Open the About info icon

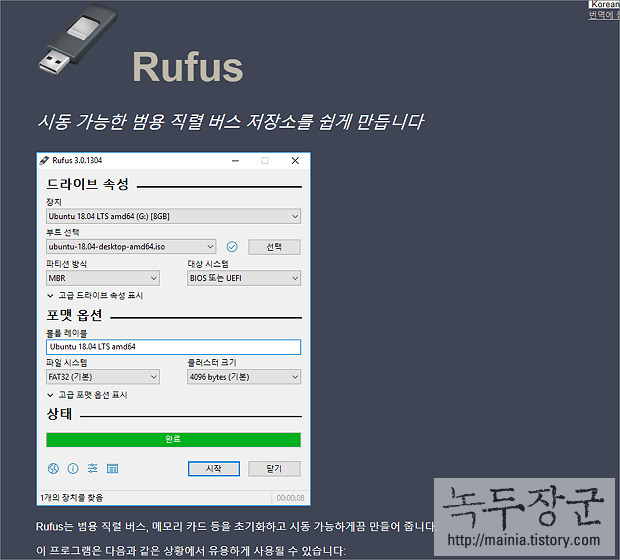pyautogui.click(x=73, y=469)
